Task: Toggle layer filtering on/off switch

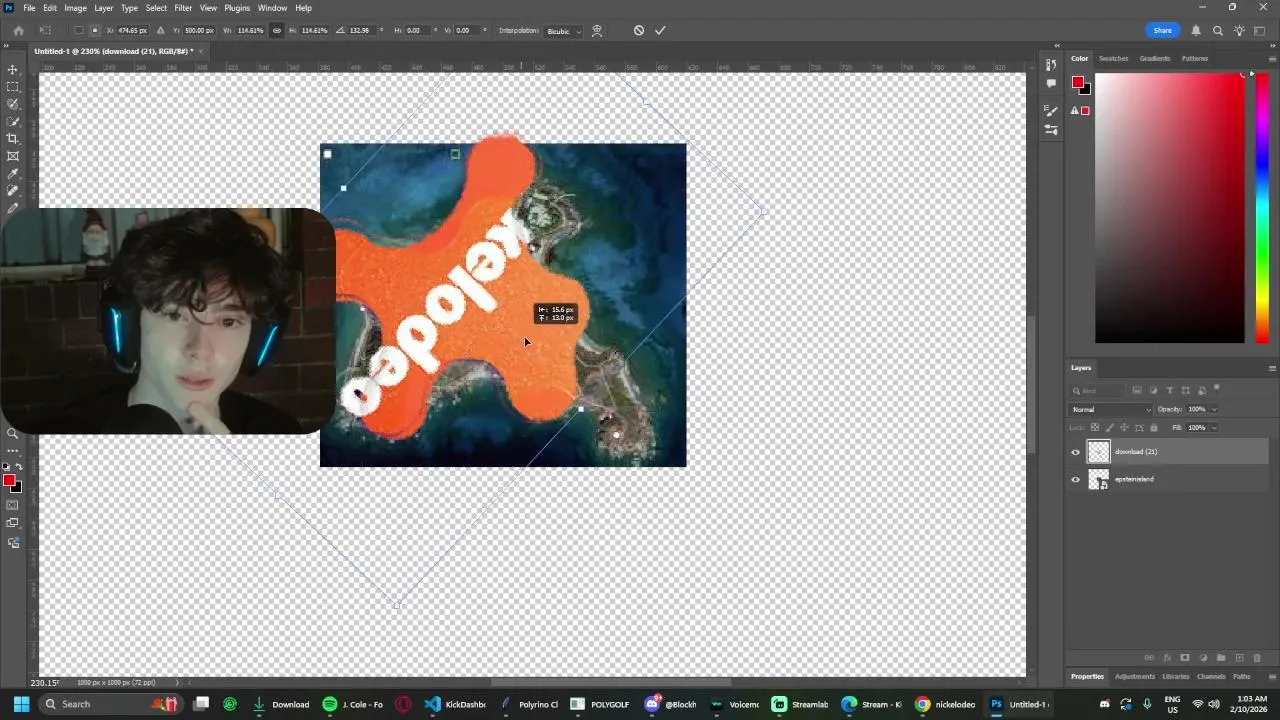Action: [x=1217, y=388]
